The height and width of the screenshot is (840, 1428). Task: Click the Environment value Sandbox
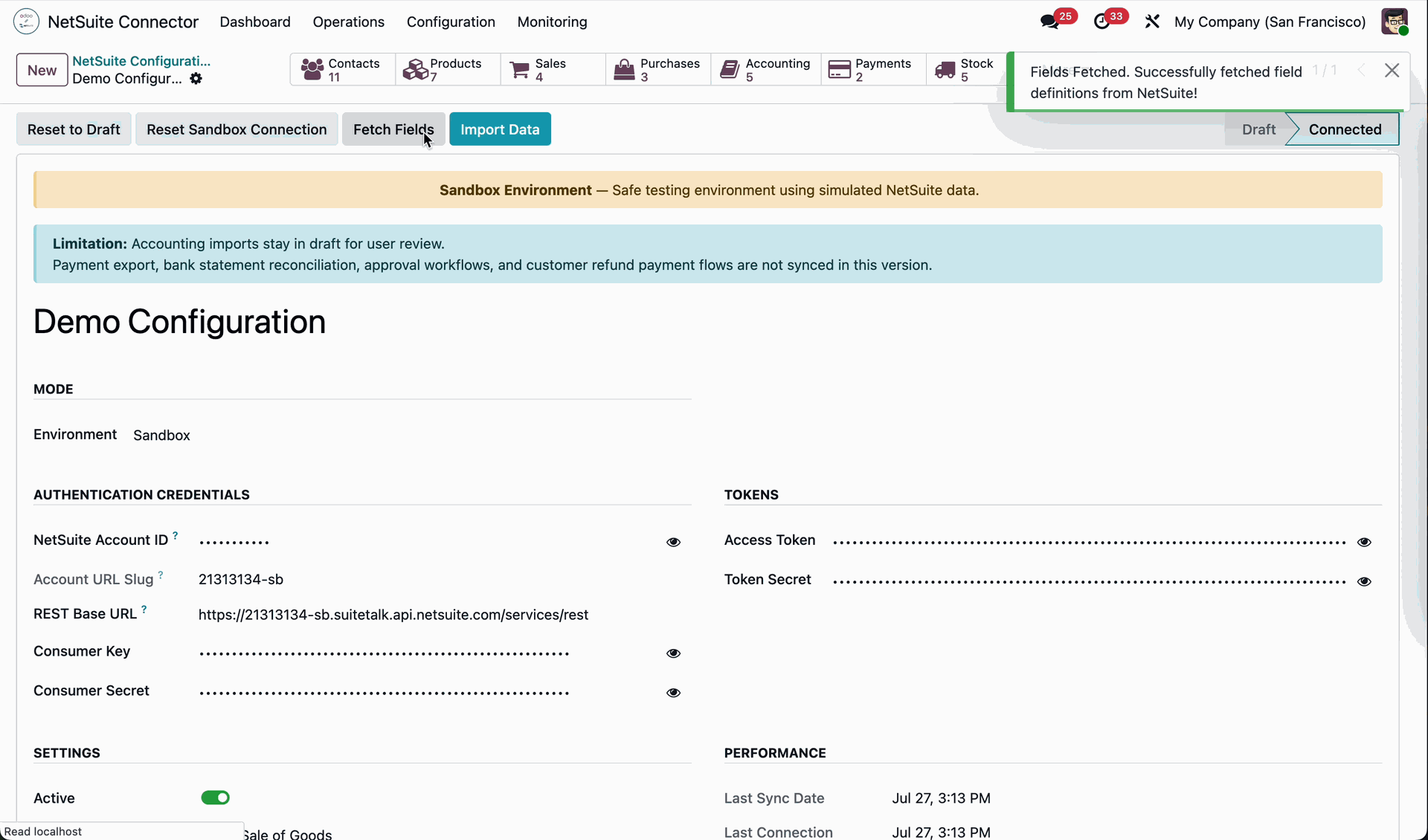(x=161, y=436)
